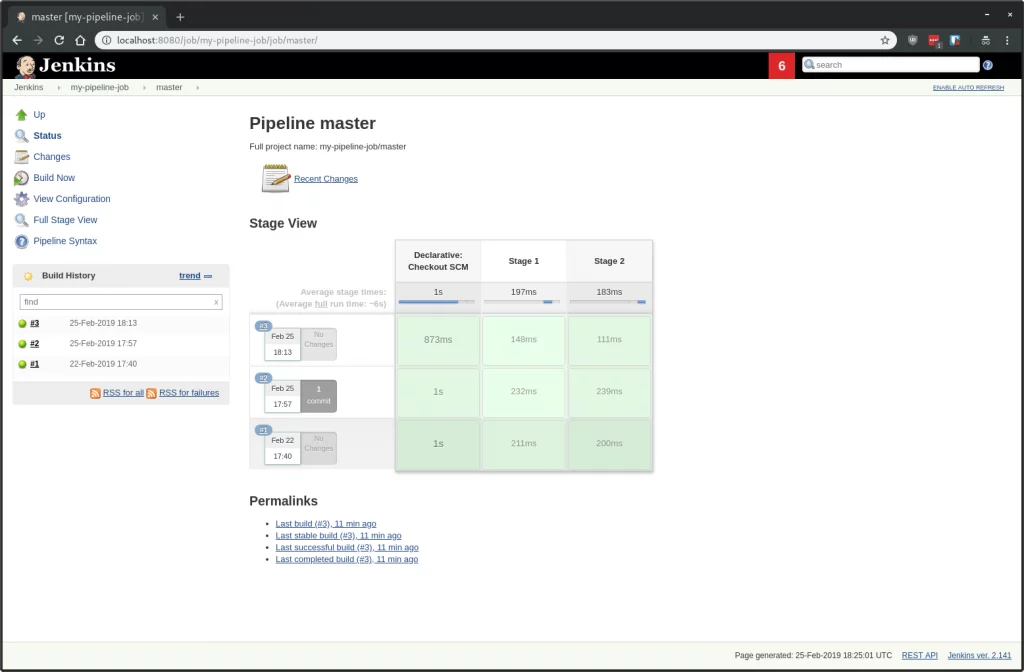This screenshot has width=1024, height=672.
Task: Click the browser back arrow
Action: 17,40
